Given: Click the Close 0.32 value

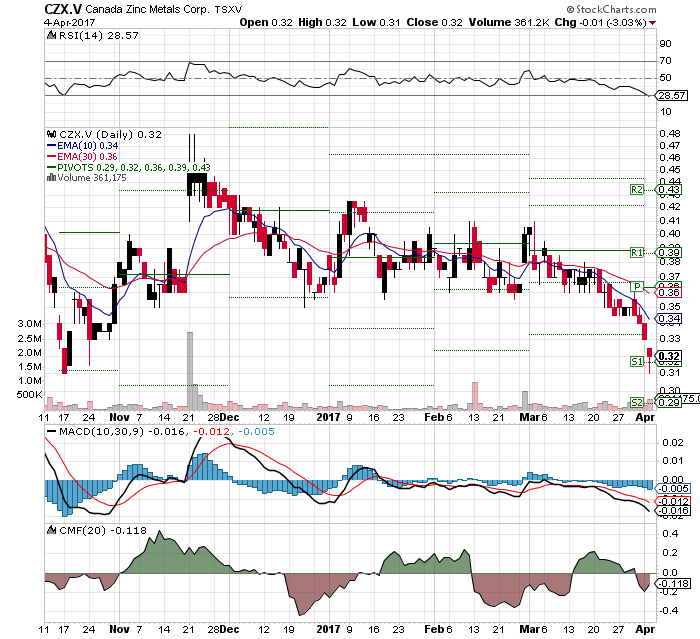Looking at the screenshot, I should (x=434, y=22).
